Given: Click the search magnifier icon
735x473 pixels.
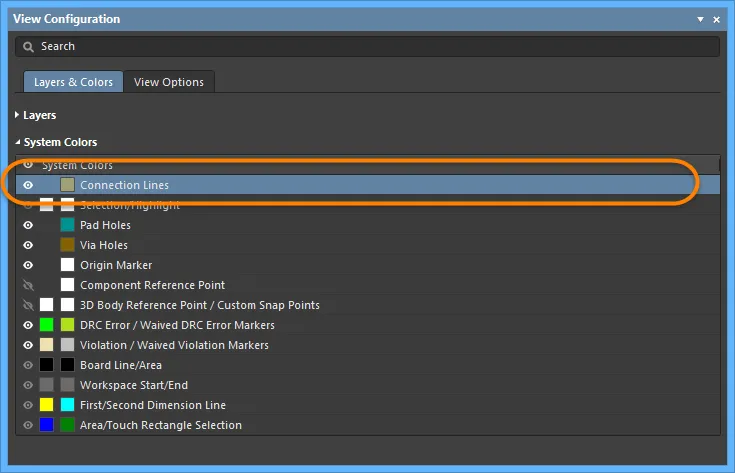Looking at the screenshot, I should [x=28, y=47].
